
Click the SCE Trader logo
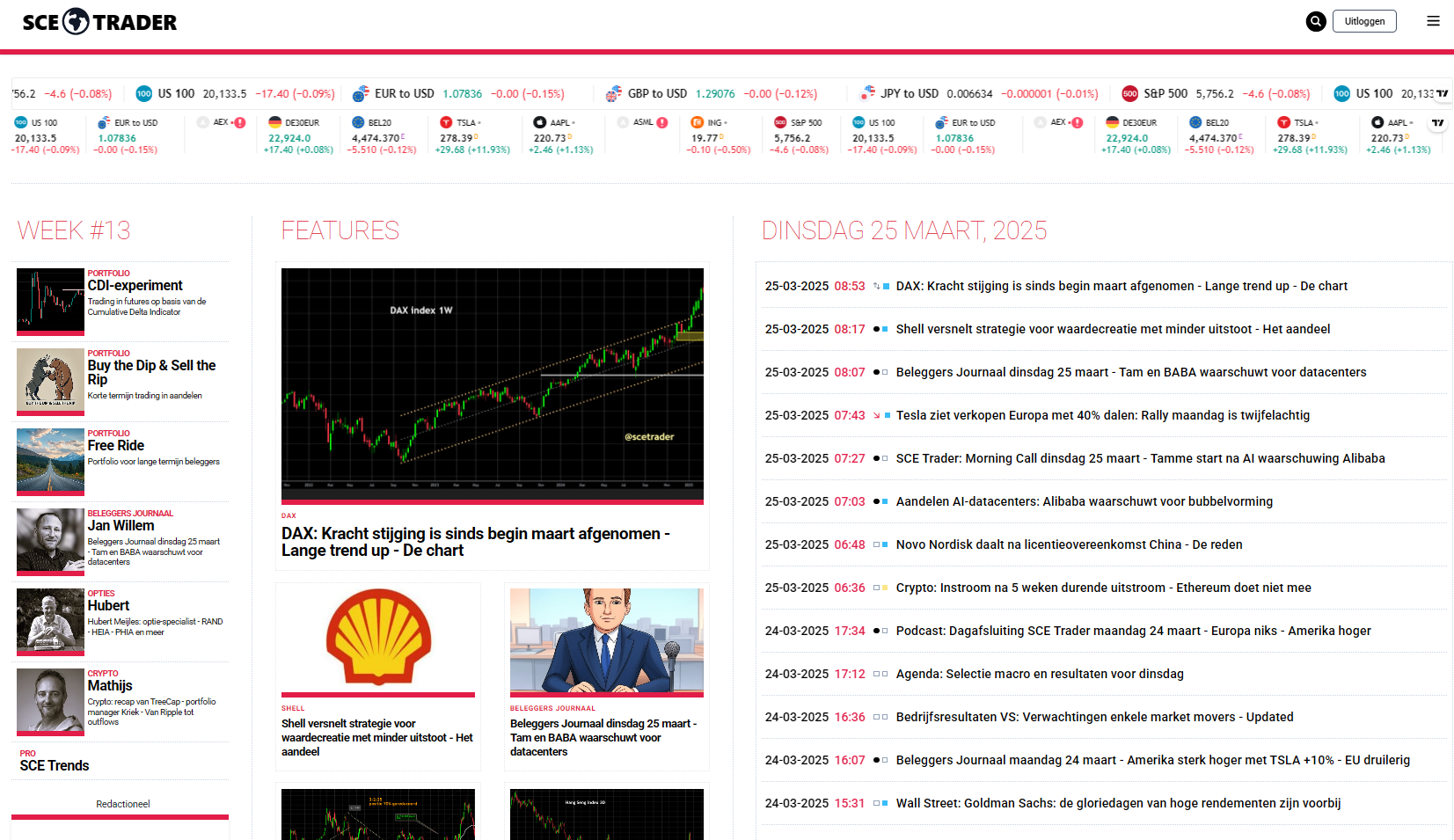tap(99, 21)
